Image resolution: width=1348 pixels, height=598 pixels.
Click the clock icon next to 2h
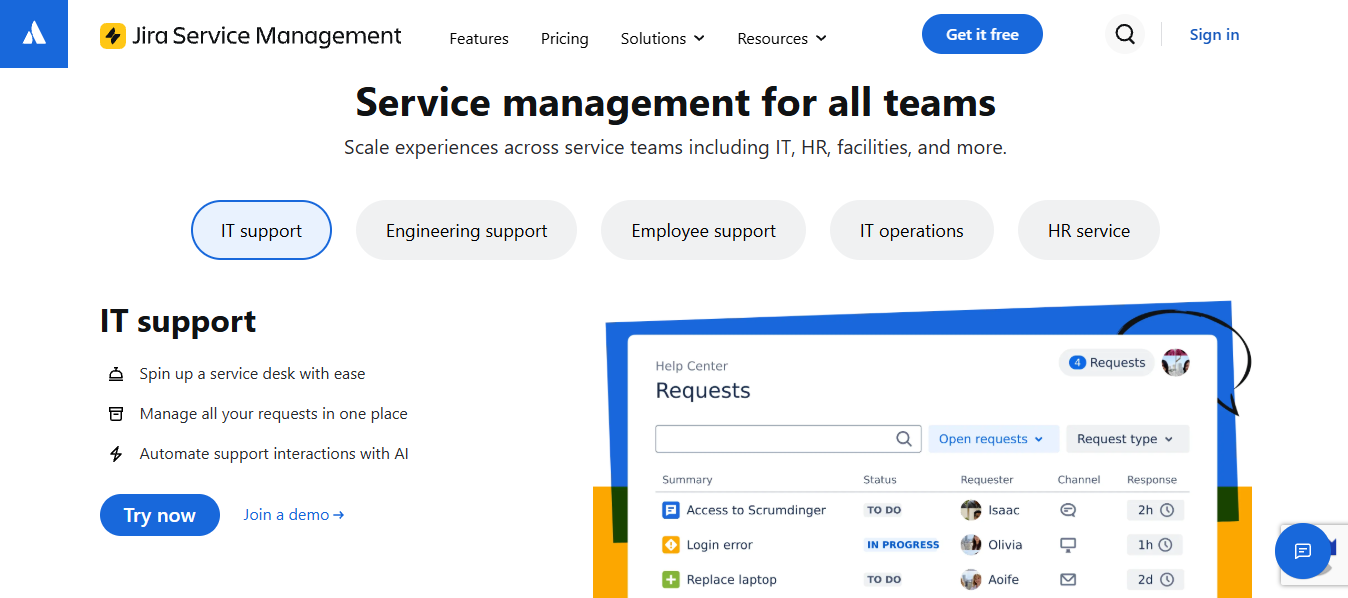pyautogui.click(x=1166, y=510)
